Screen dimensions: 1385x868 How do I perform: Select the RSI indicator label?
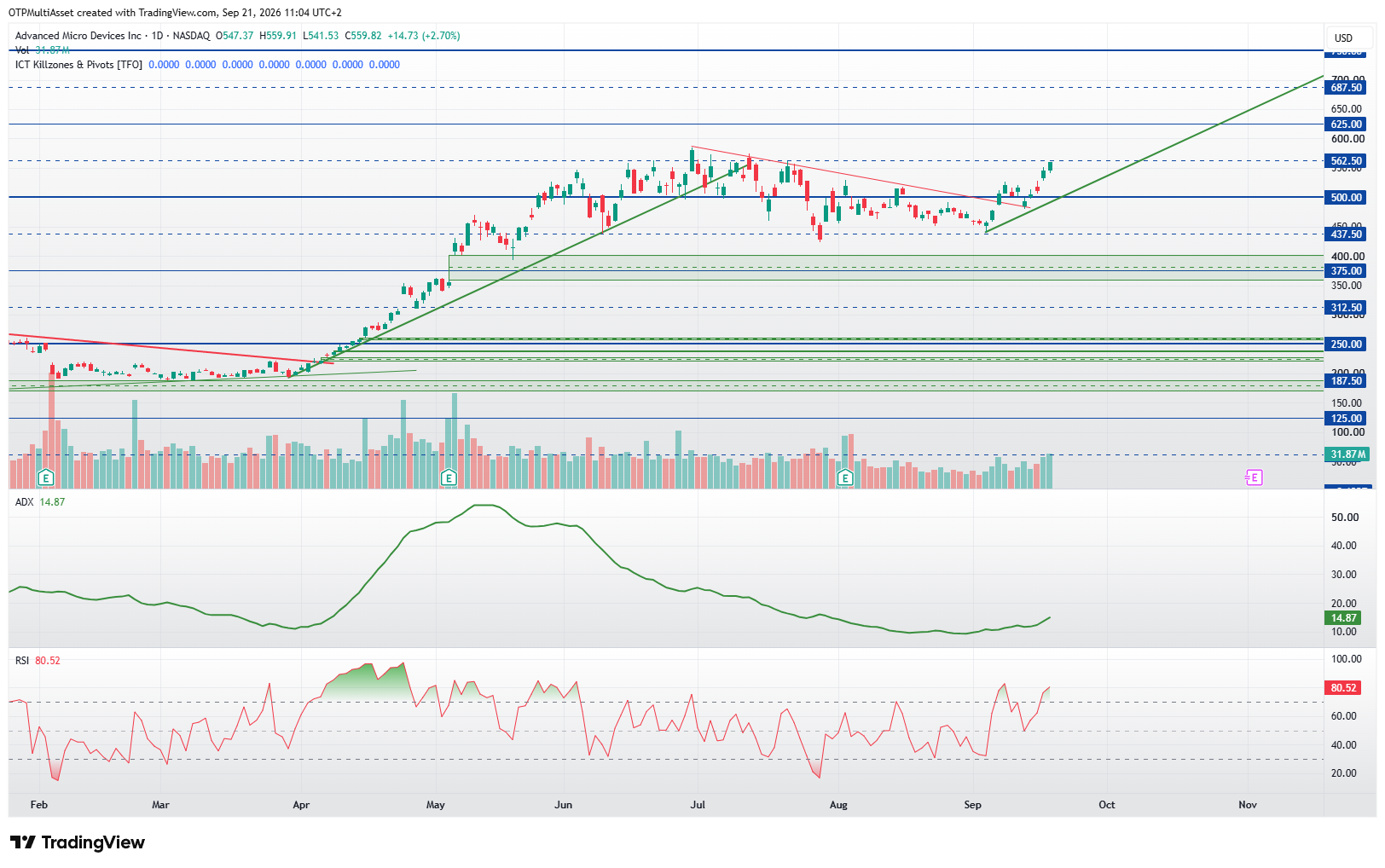tap(22, 661)
